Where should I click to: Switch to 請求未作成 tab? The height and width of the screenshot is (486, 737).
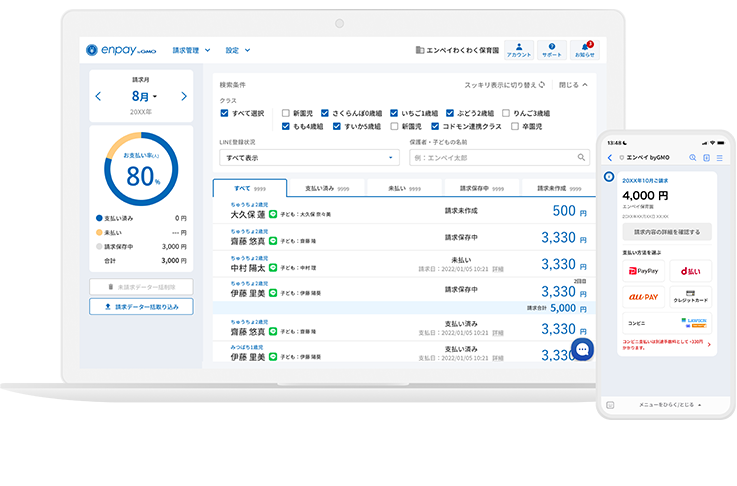[x=559, y=188]
